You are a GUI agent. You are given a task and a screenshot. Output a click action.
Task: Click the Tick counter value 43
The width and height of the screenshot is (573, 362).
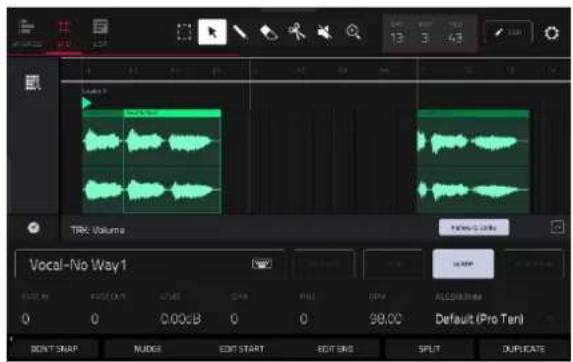[455, 38]
